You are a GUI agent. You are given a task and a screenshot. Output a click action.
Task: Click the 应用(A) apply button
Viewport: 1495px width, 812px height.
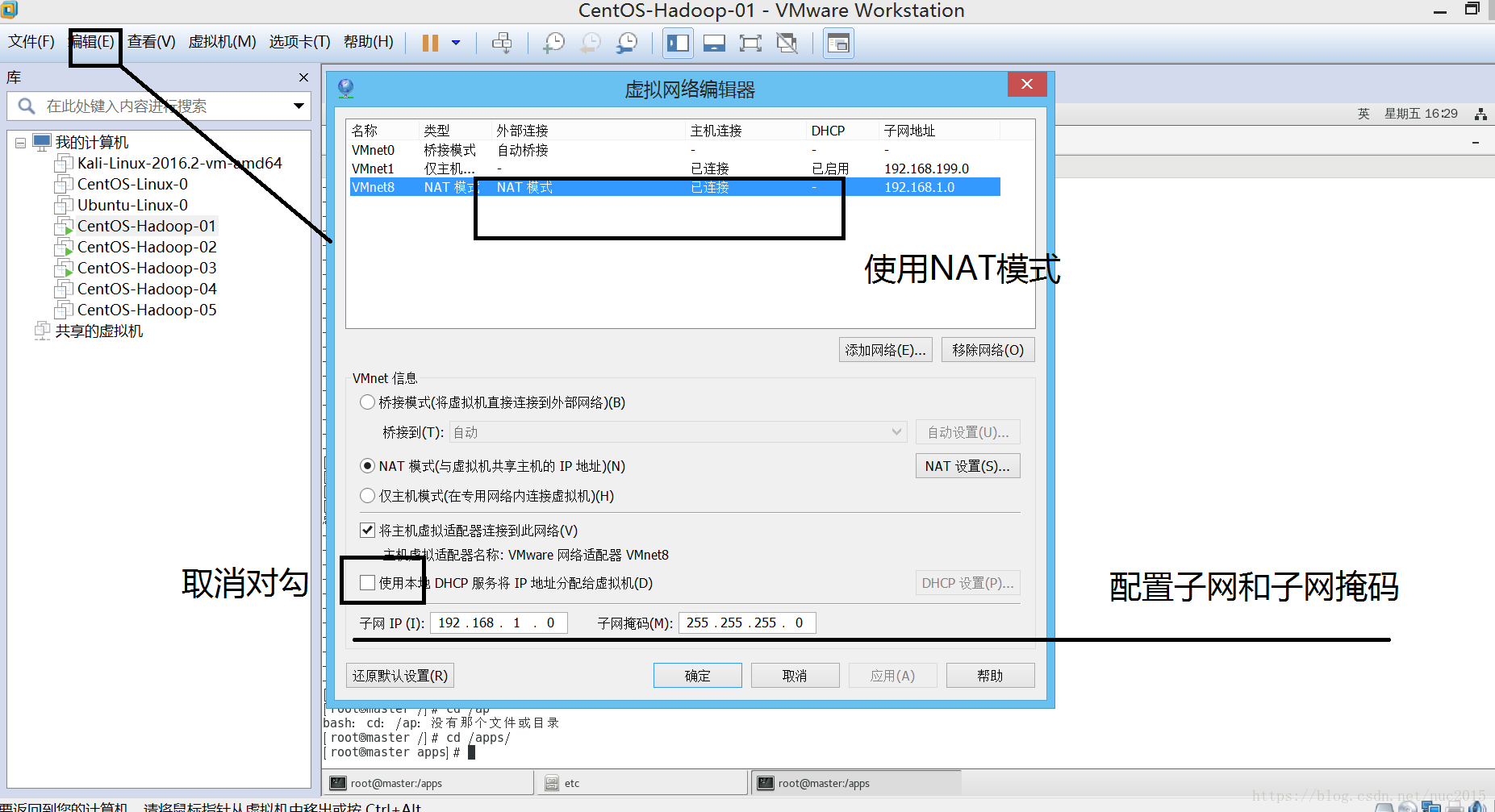pos(892,676)
